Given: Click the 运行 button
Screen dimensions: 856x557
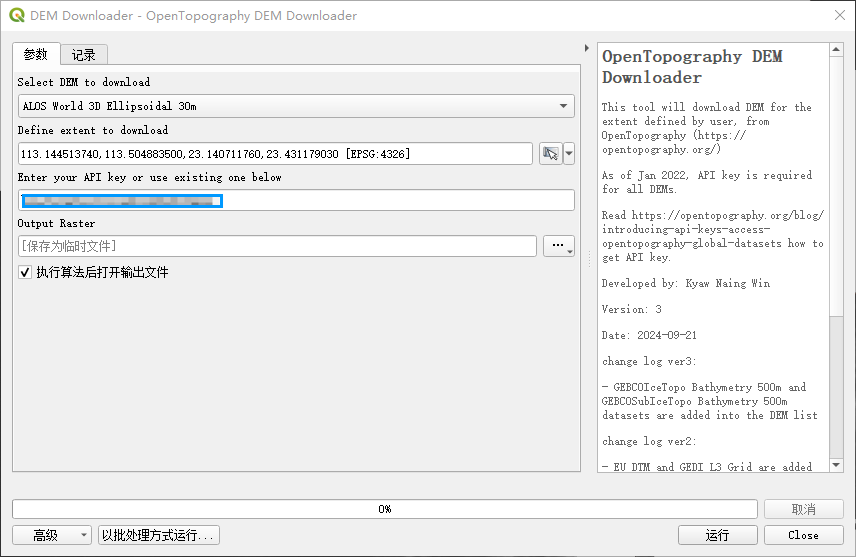Looking at the screenshot, I should point(717,535).
